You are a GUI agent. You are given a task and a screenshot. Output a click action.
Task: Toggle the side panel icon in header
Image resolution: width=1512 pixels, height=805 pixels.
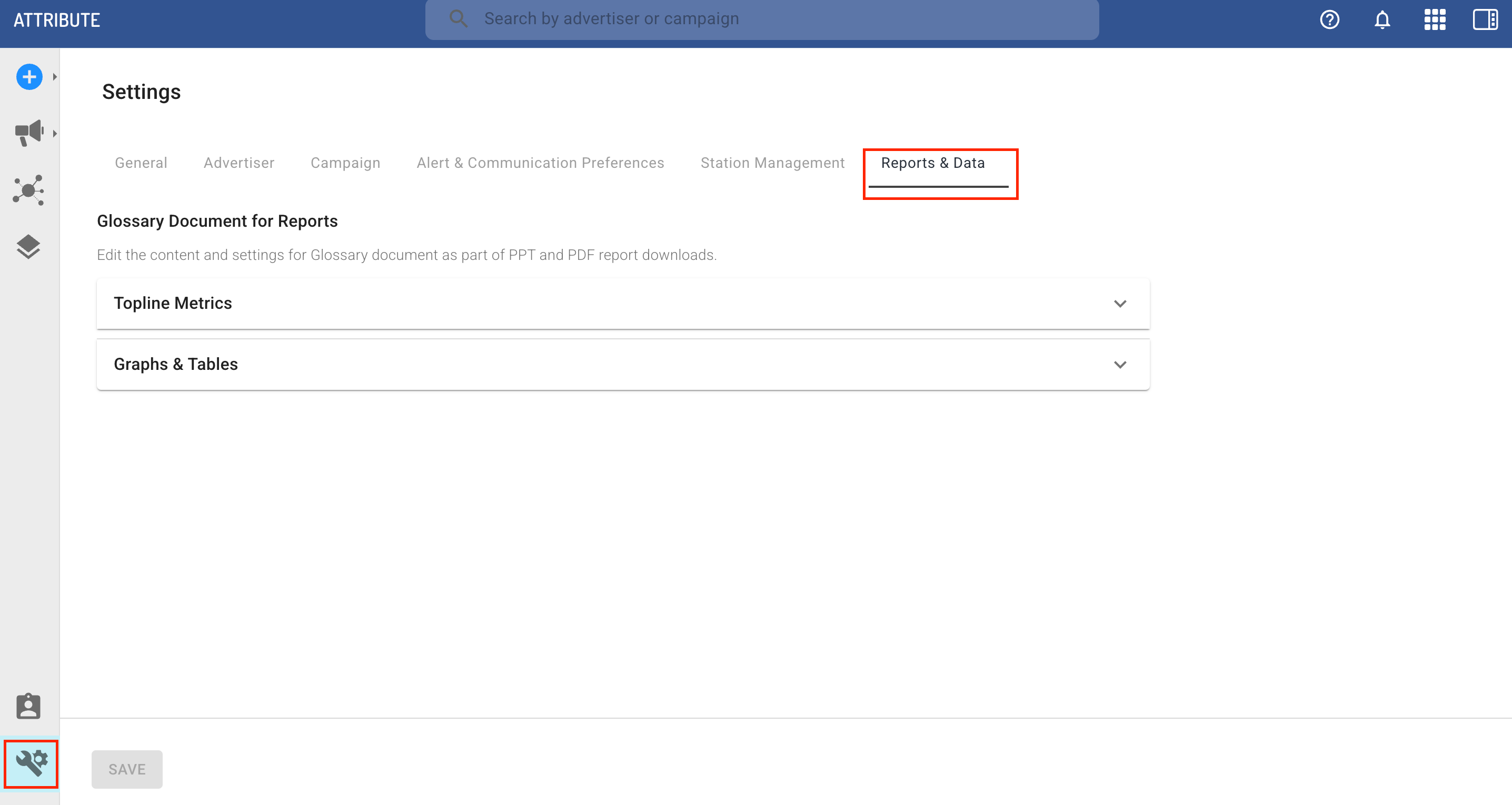coord(1485,20)
